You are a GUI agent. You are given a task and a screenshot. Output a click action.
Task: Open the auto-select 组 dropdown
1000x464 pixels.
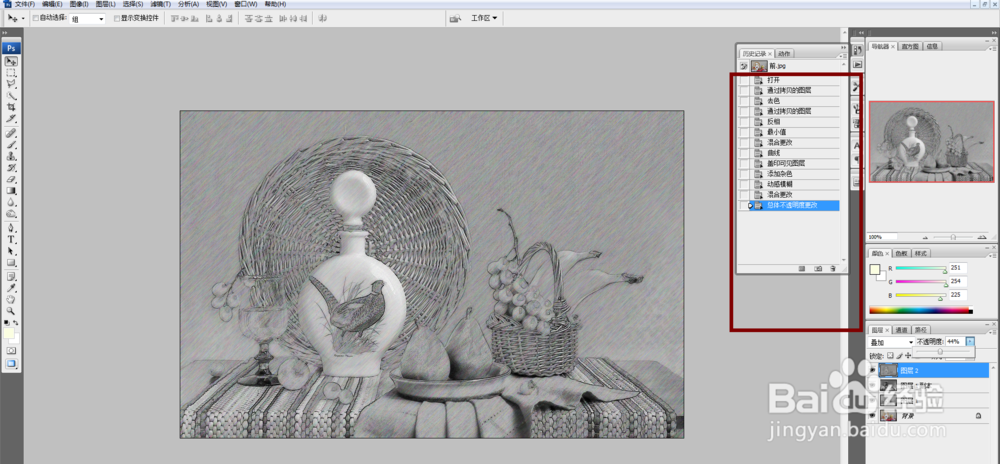click(x=87, y=19)
